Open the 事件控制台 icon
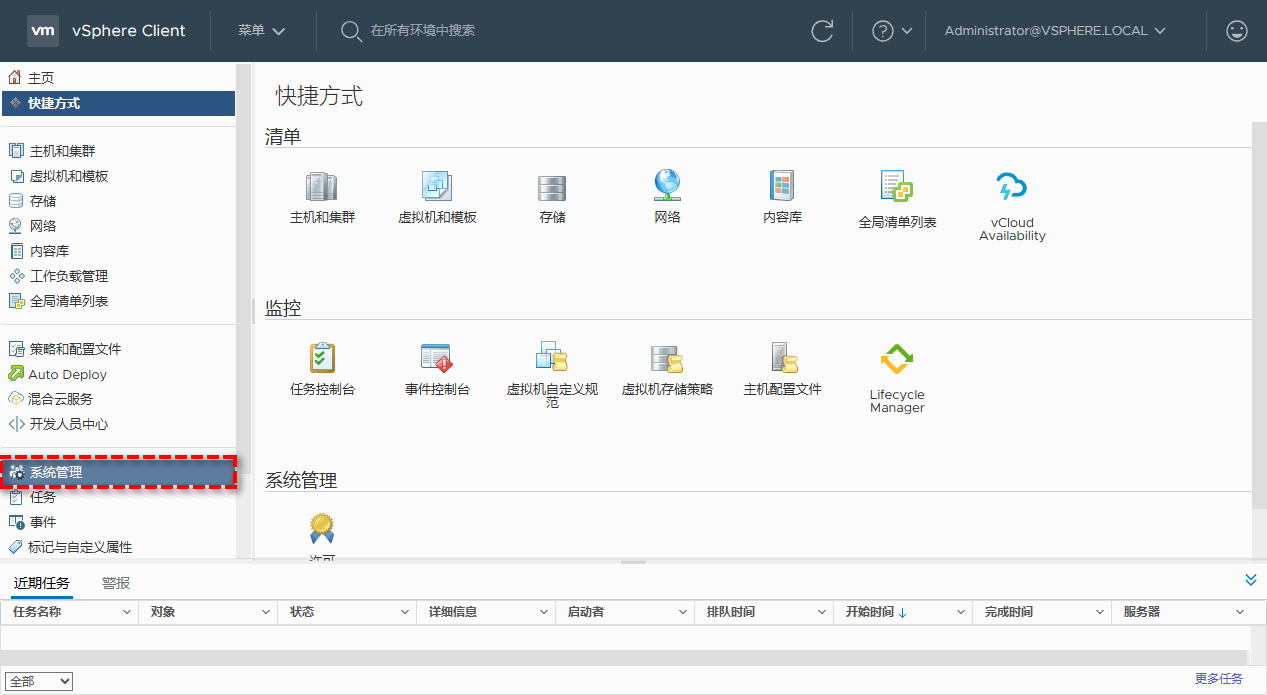1267x695 pixels. point(437,358)
